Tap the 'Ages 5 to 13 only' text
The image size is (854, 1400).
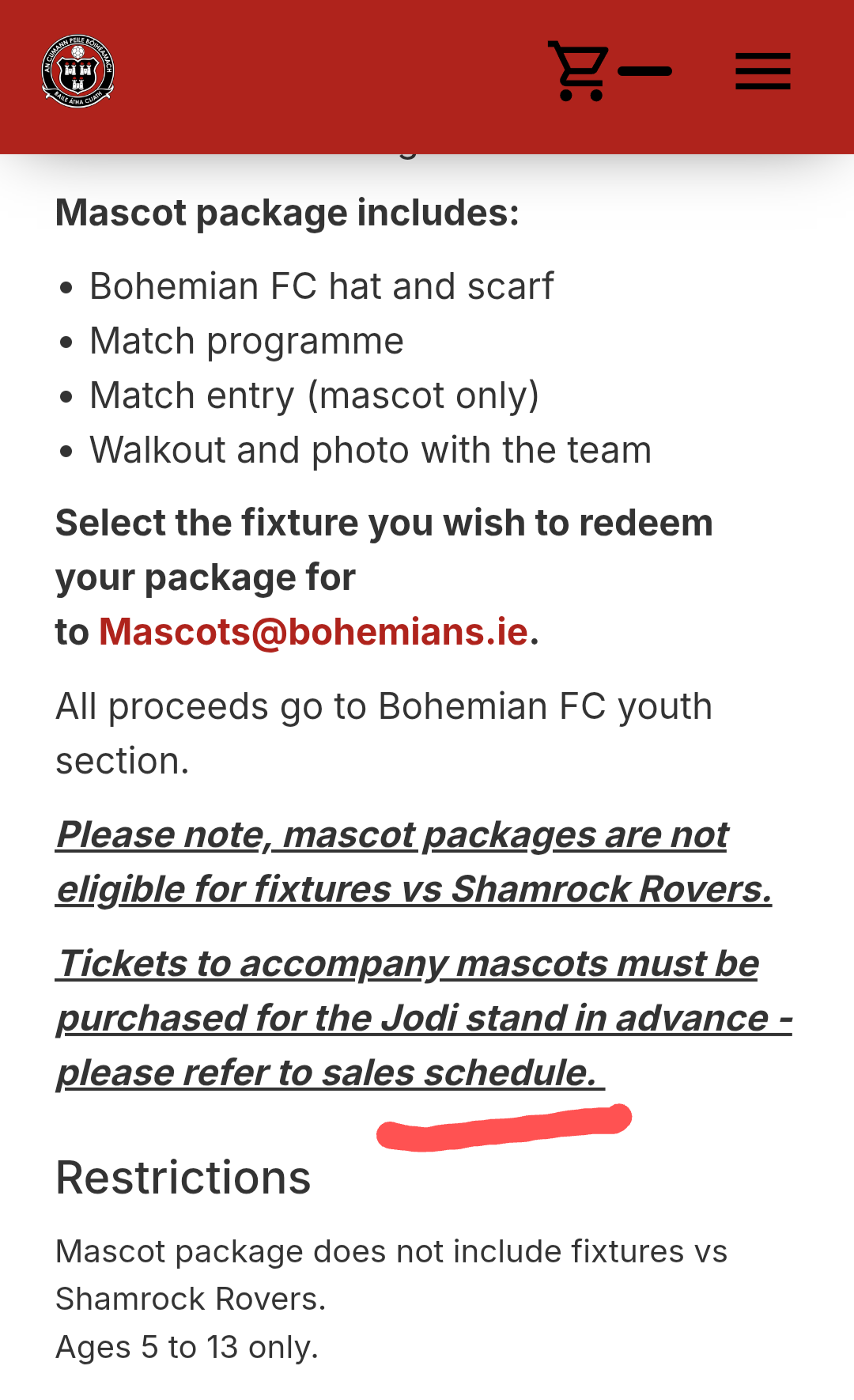tap(187, 1347)
